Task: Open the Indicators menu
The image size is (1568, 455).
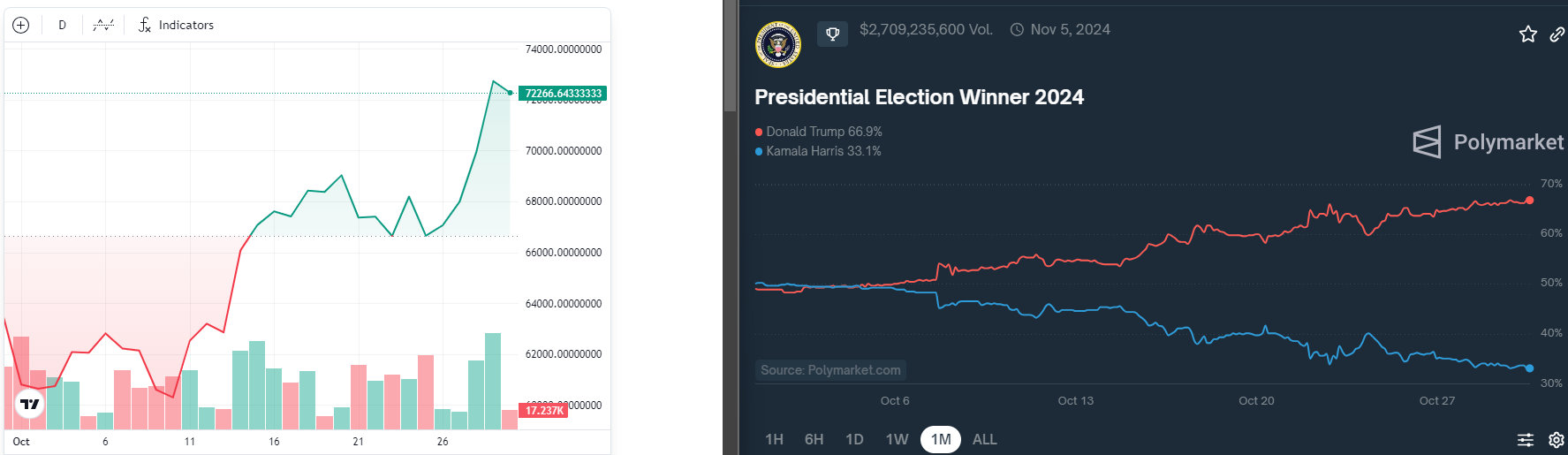Action: click(176, 25)
